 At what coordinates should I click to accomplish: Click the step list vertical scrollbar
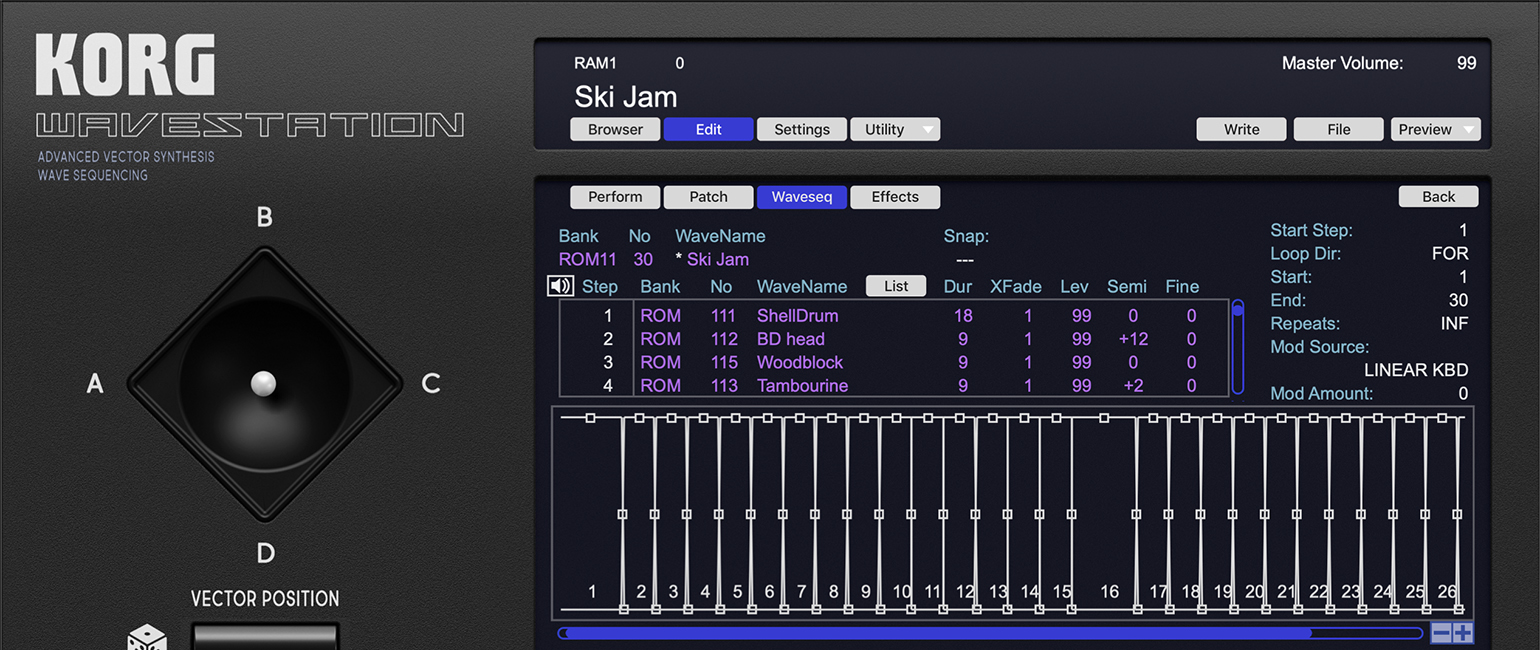[x=1238, y=347]
